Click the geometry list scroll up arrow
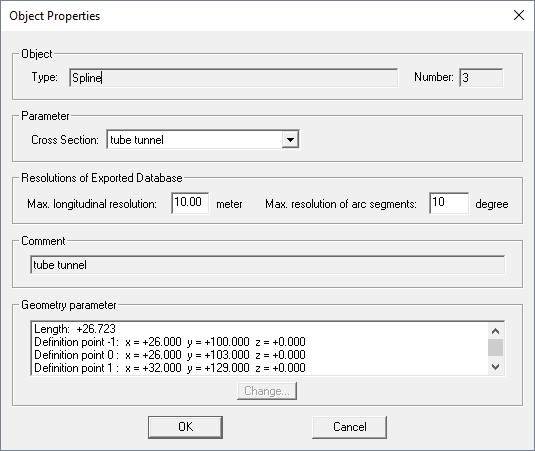 point(496,331)
